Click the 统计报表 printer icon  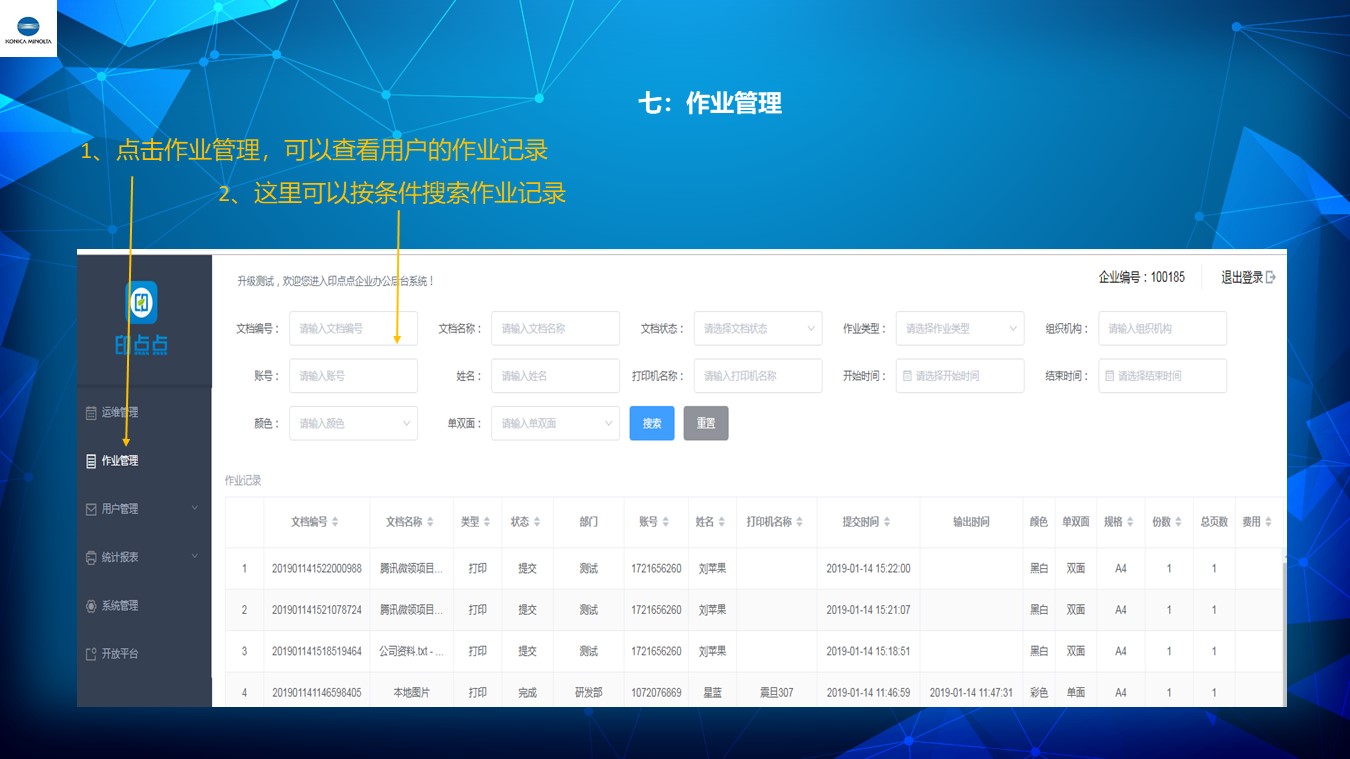point(91,558)
